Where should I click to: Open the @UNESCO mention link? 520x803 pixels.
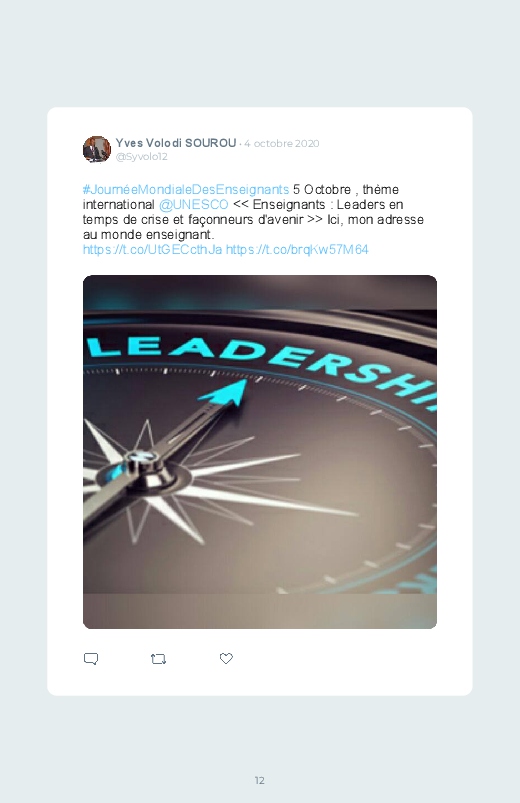click(x=194, y=204)
